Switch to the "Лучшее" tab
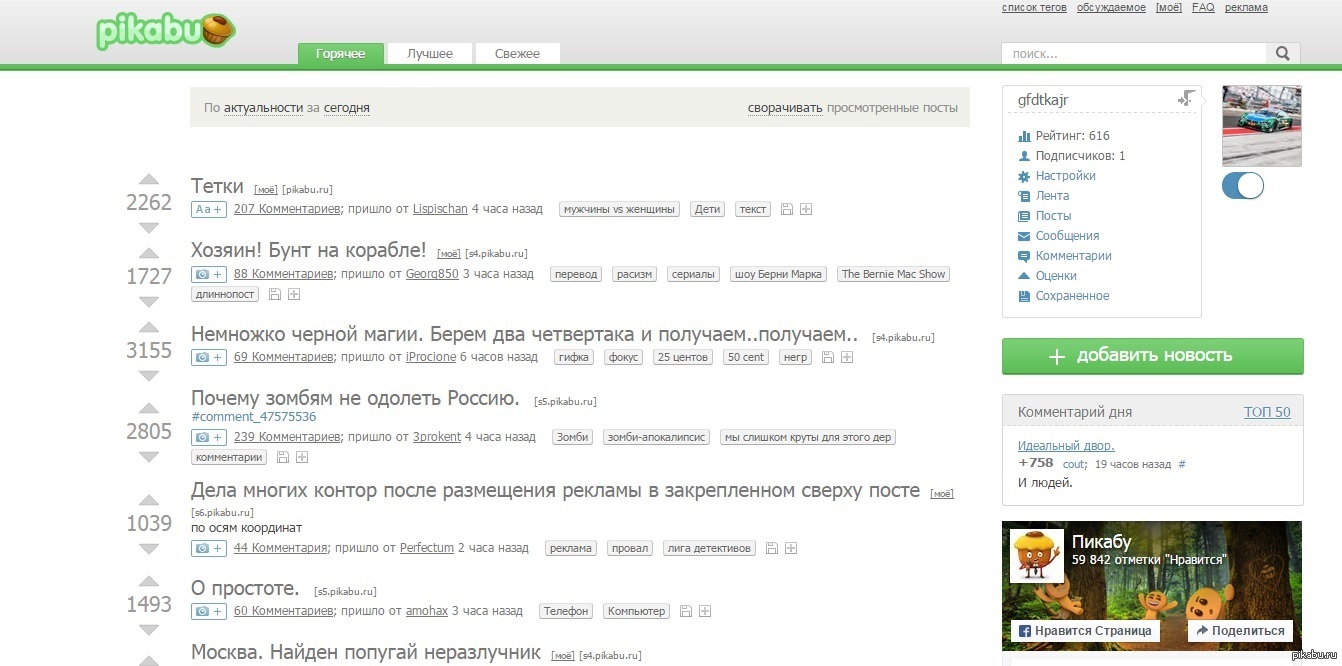1342x666 pixels. click(430, 54)
